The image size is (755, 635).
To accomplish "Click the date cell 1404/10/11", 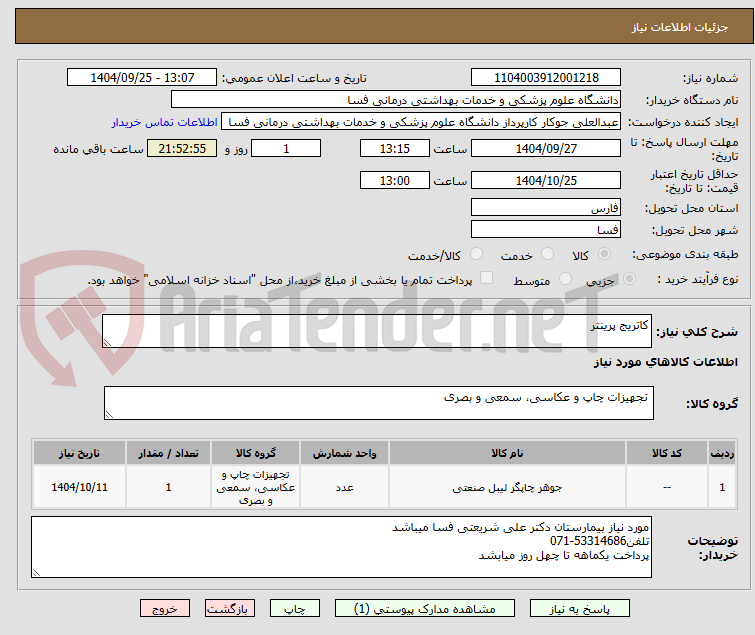I will tap(79, 487).
